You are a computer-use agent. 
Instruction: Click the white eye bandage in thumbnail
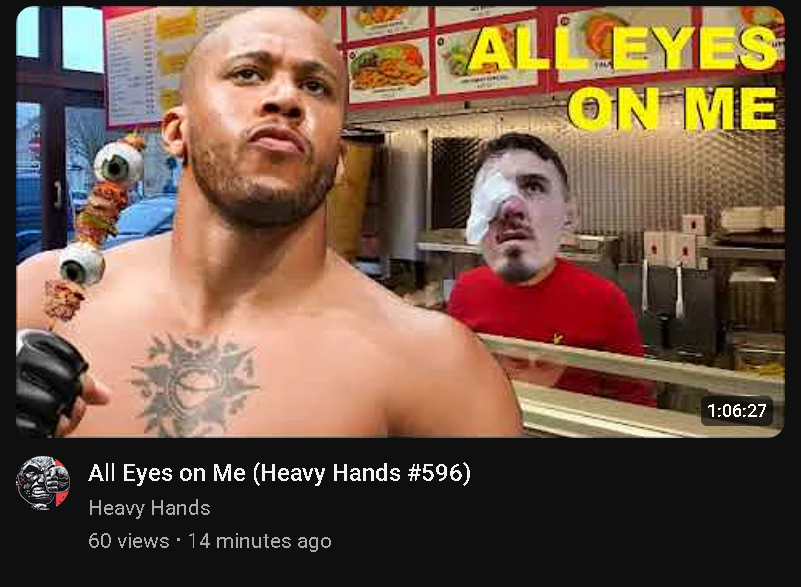pos(488,203)
